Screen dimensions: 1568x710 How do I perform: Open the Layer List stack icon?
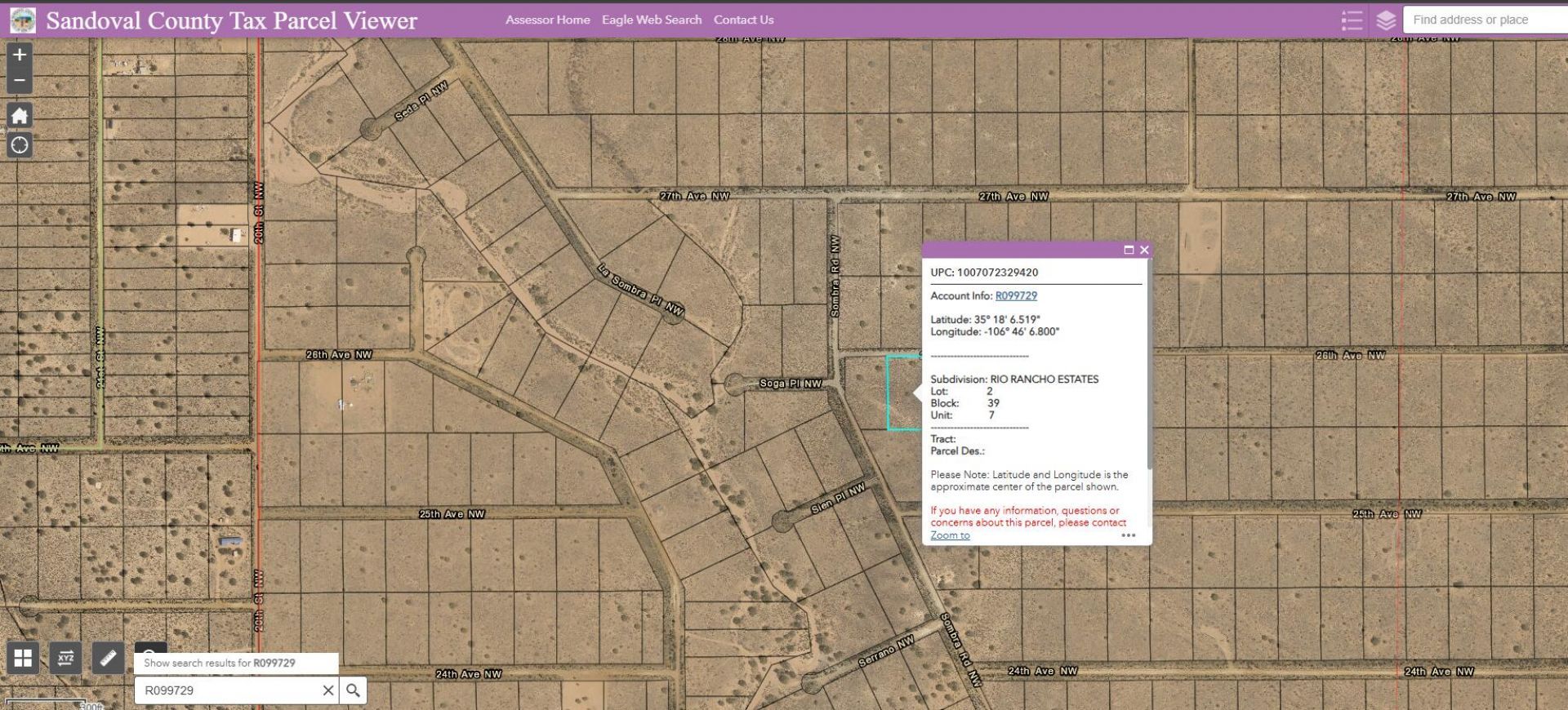point(1385,20)
